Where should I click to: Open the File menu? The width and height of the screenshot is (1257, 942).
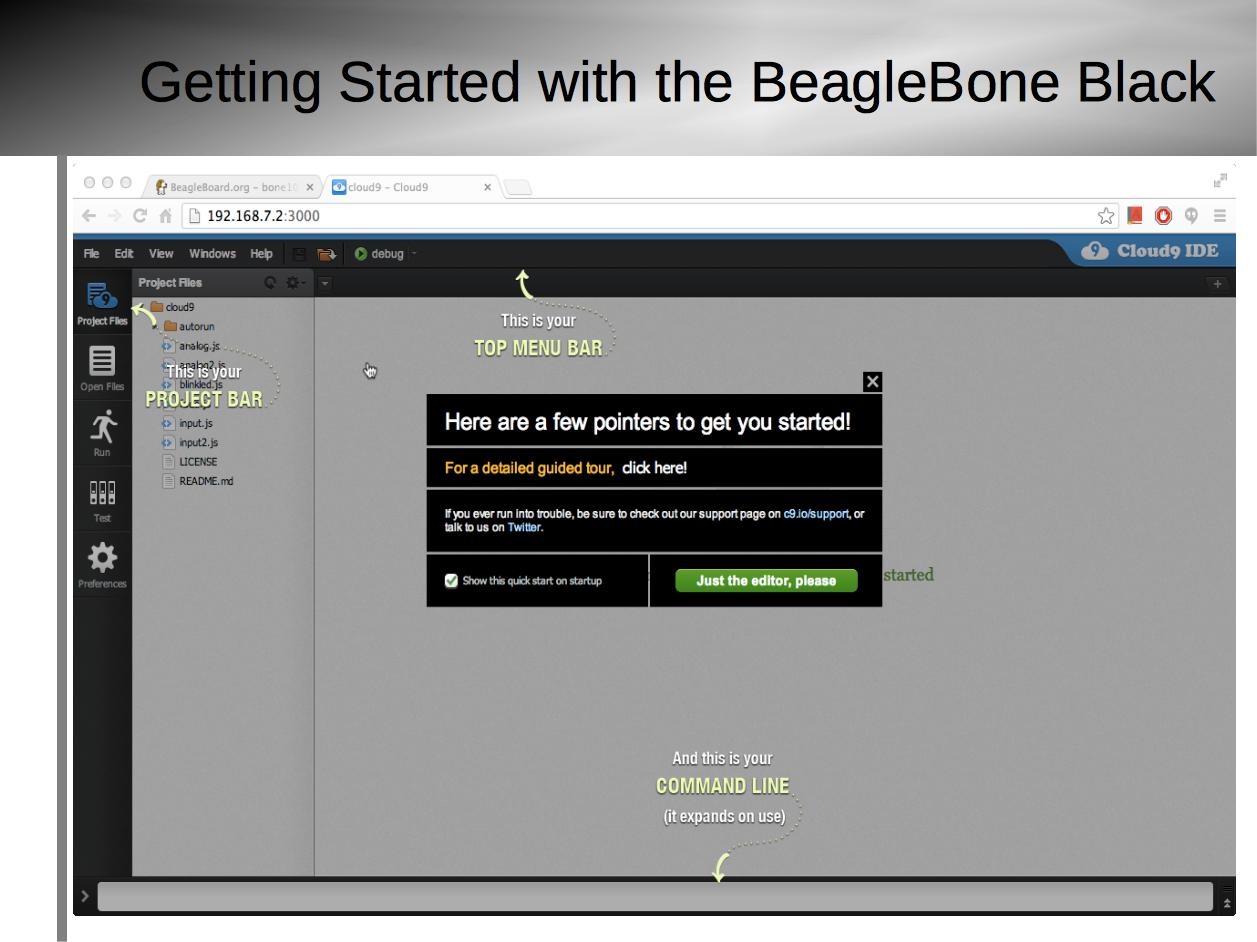(91, 254)
